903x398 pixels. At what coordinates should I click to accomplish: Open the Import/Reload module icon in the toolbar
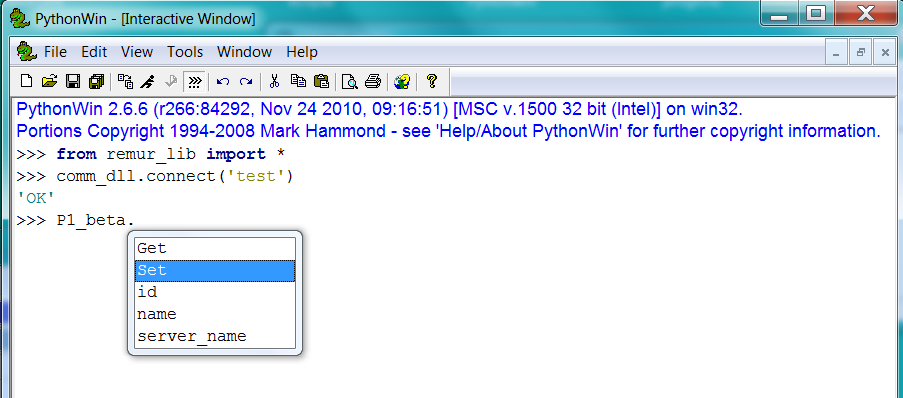125,81
